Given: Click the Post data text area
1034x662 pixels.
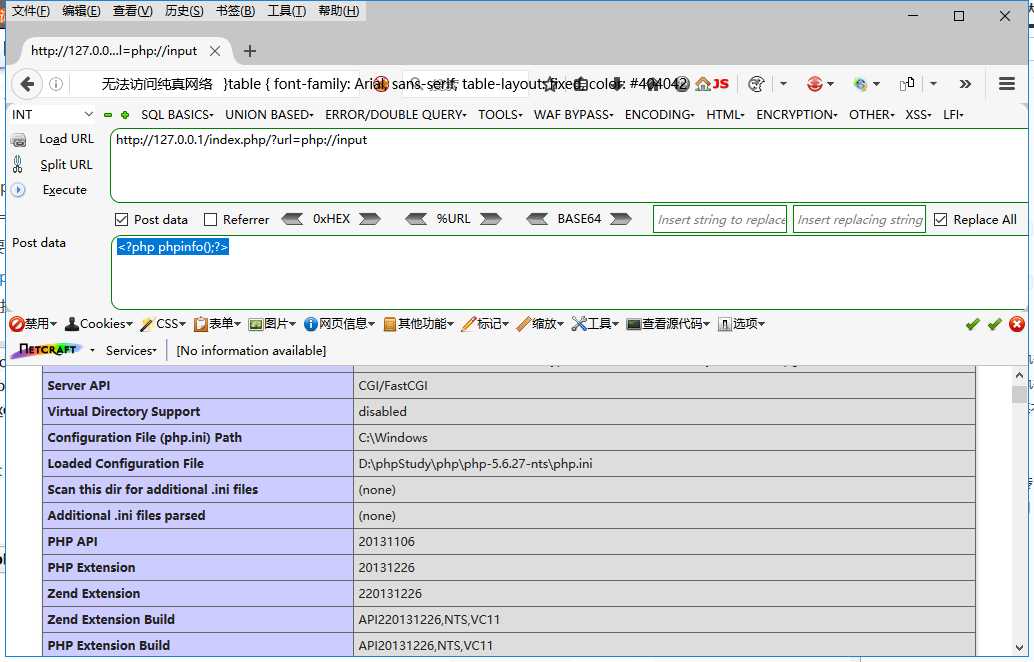Looking at the screenshot, I should [x=568, y=272].
